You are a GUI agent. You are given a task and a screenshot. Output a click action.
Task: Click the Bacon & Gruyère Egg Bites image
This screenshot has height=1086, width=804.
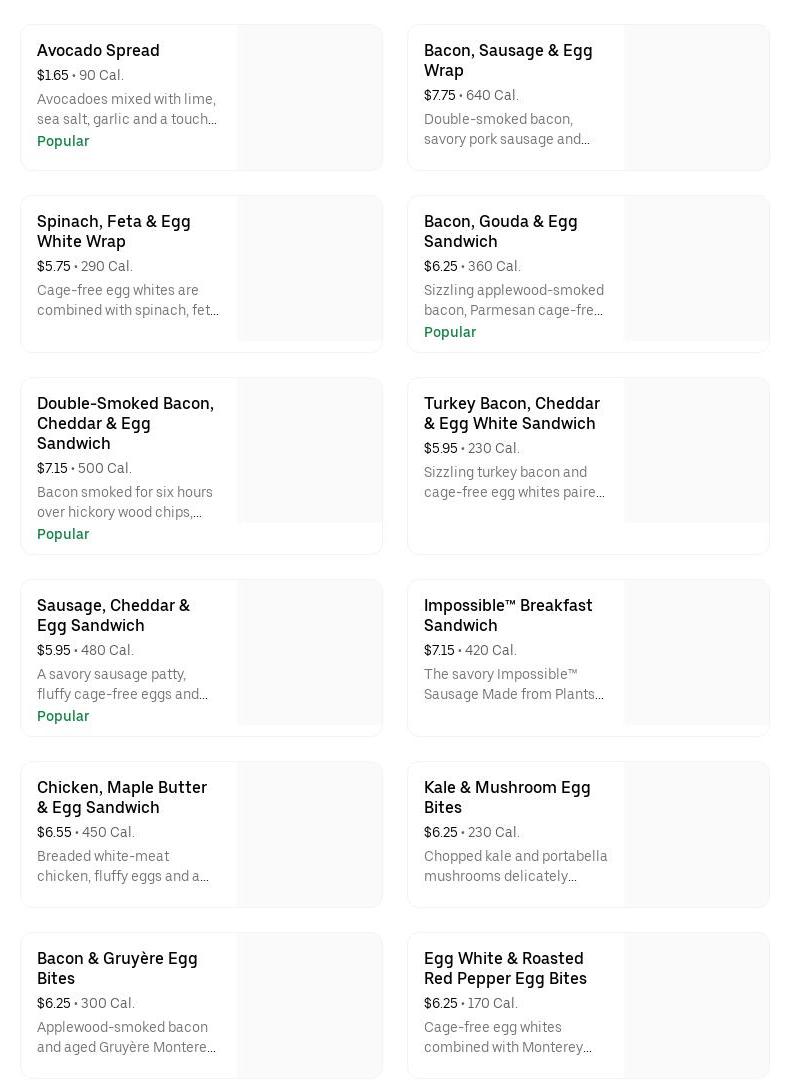point(309,1005)
